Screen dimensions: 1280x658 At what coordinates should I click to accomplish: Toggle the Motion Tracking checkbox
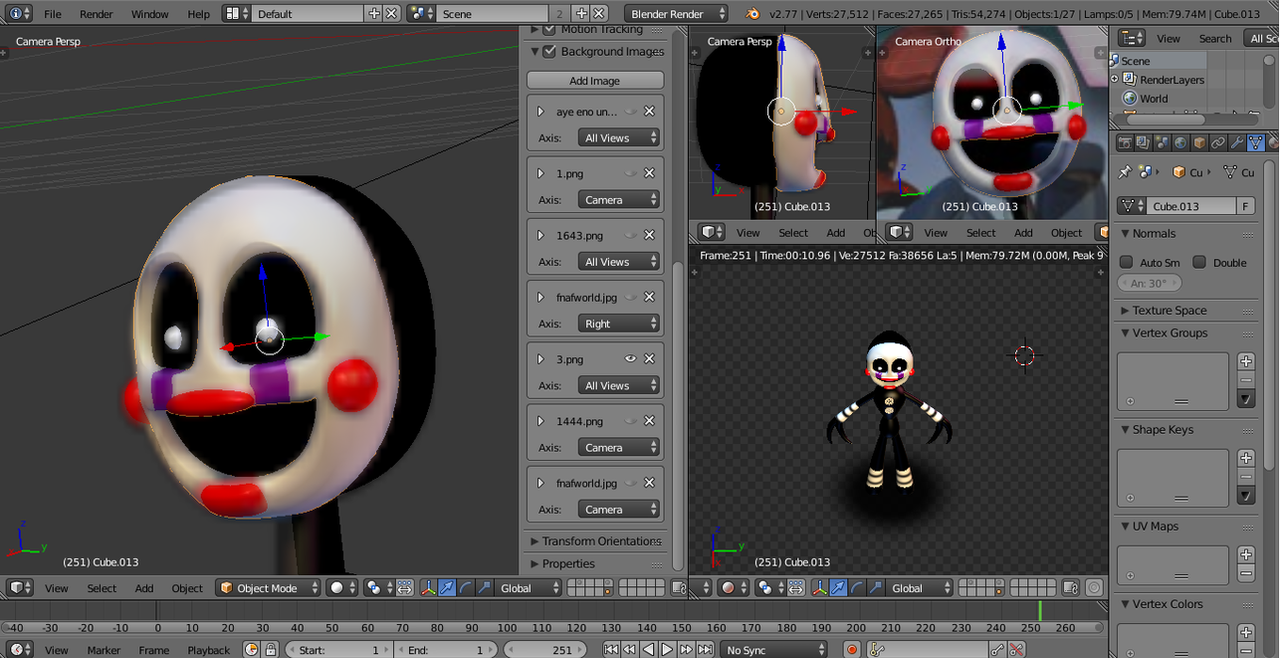coord(549,30)
